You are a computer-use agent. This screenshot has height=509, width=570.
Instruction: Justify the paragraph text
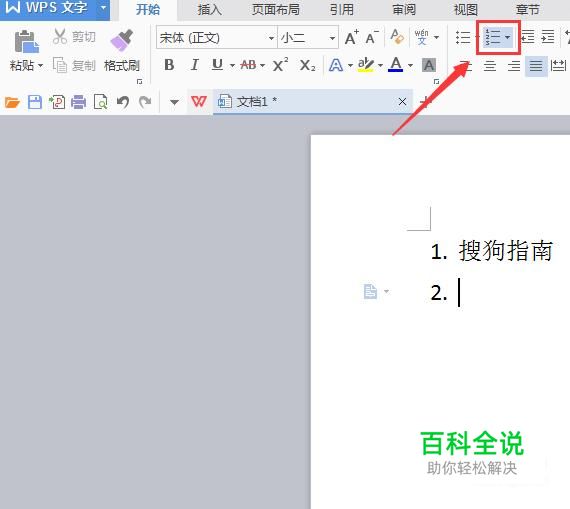536,66
